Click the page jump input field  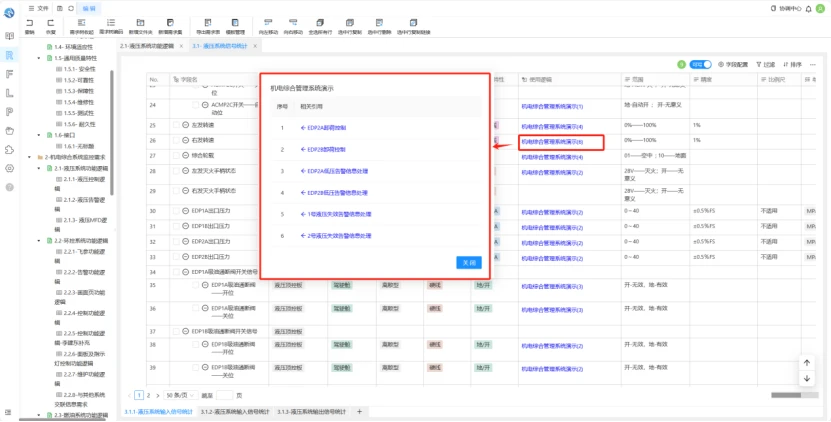click(225, 395)
